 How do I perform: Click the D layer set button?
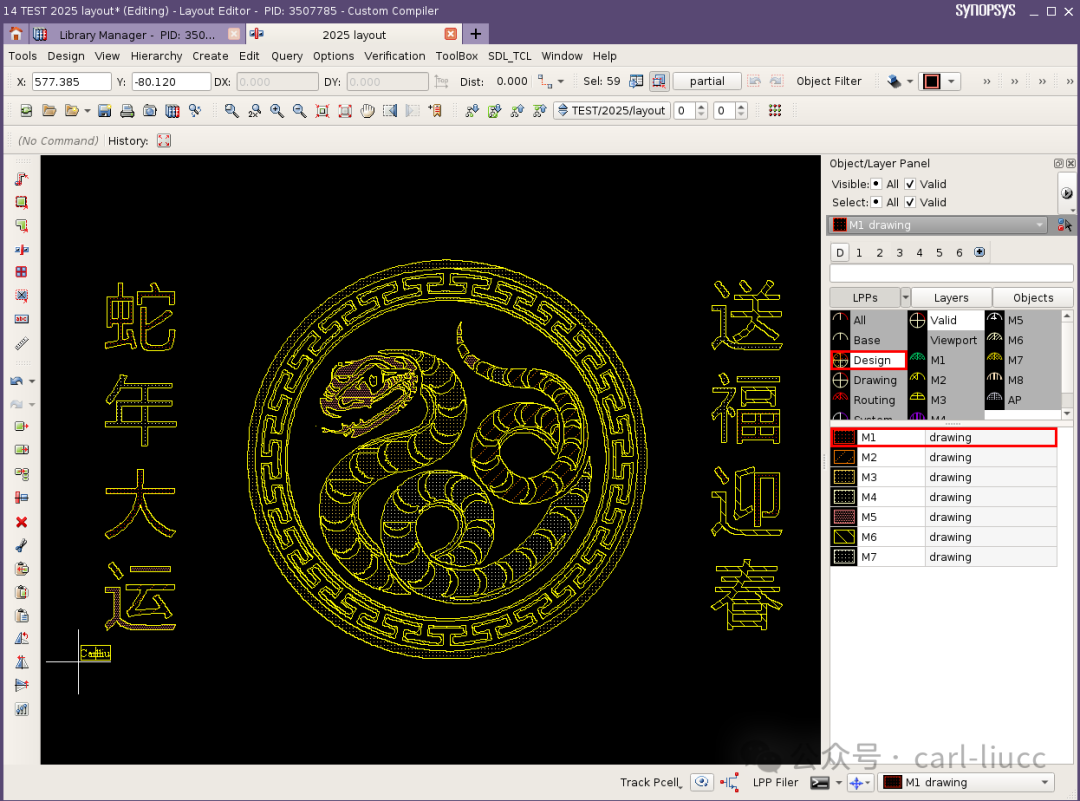coord(840,253)
